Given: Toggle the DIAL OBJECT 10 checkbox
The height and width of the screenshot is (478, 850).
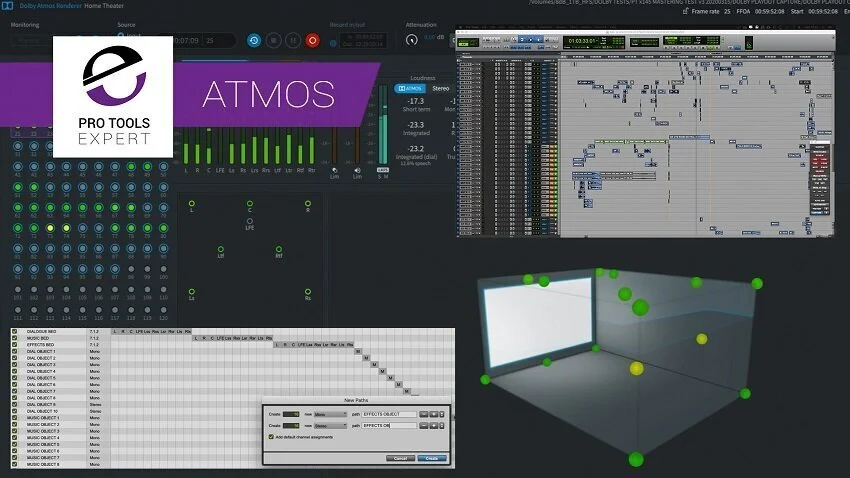Looking at the screenshot, I should click(15, 411).
